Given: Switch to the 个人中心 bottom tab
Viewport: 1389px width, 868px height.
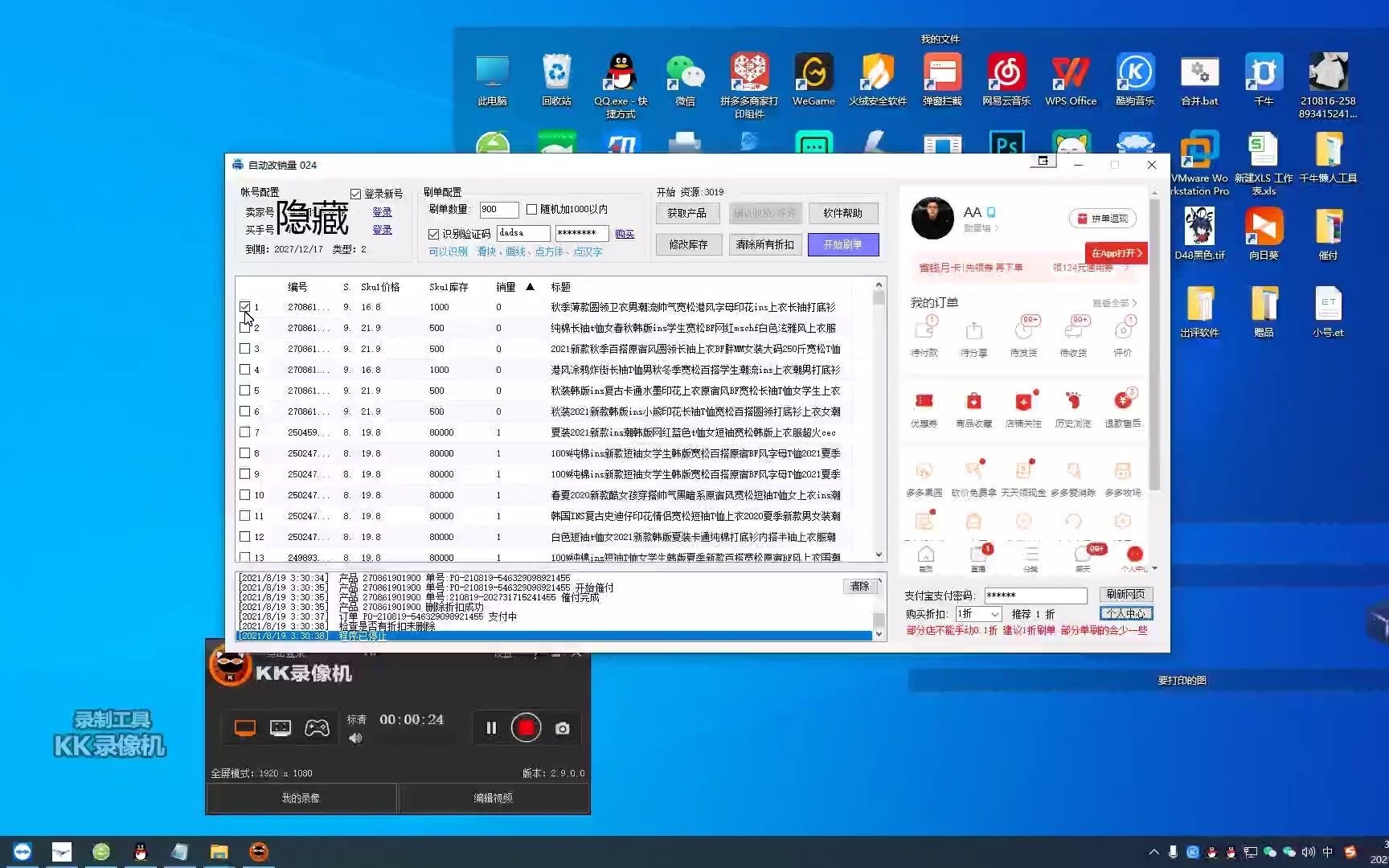Looking at the screenshot, I should pos(1134,558).
